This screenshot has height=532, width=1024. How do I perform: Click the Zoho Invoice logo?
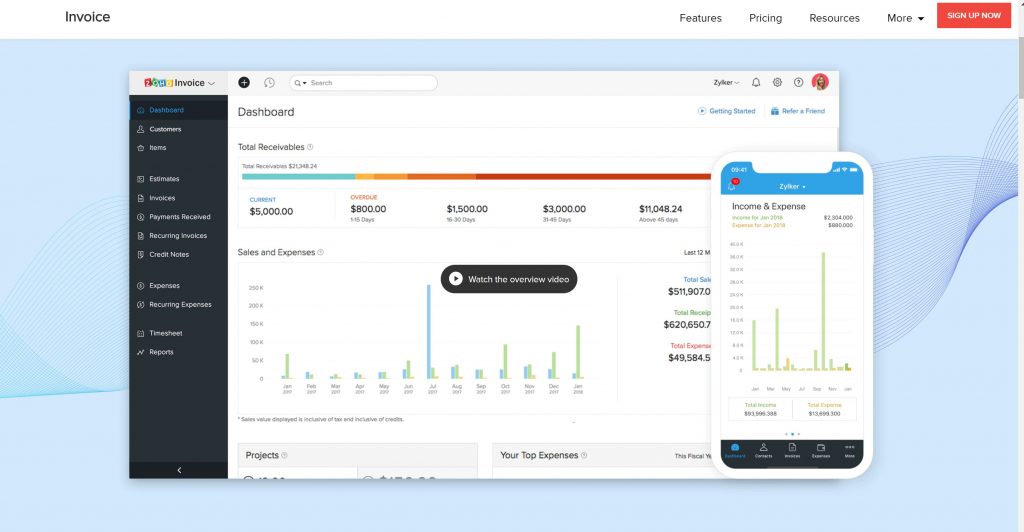tap(174, 83)
